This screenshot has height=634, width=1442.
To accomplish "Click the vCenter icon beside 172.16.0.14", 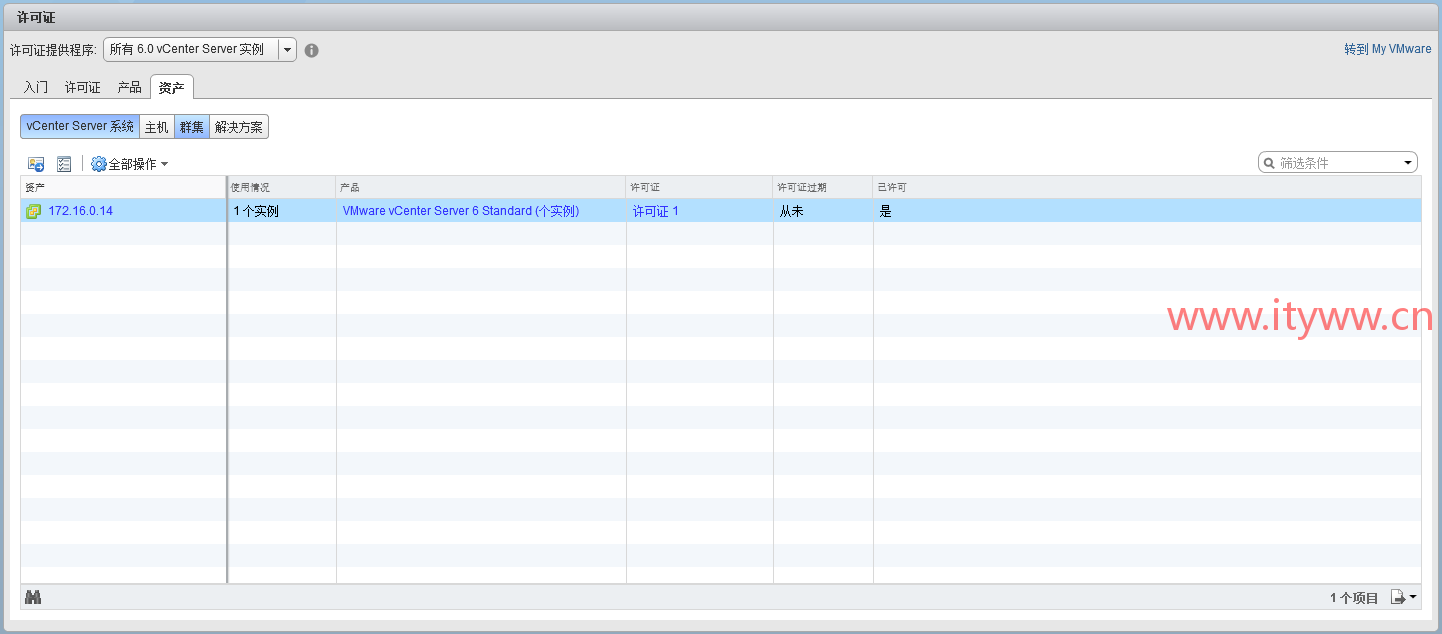I will click(x=33, y=211).
